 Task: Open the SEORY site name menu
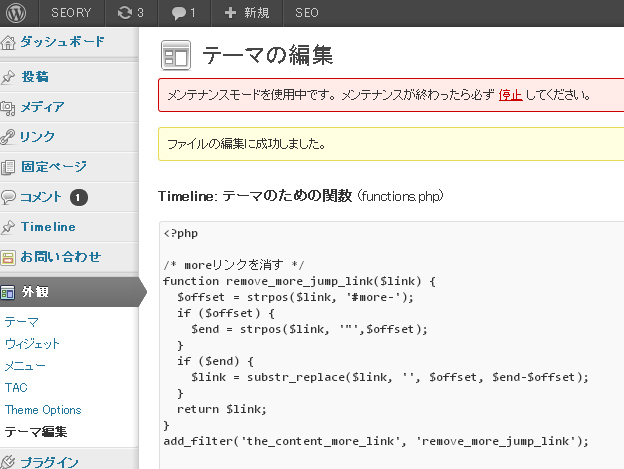coord(70,14)
